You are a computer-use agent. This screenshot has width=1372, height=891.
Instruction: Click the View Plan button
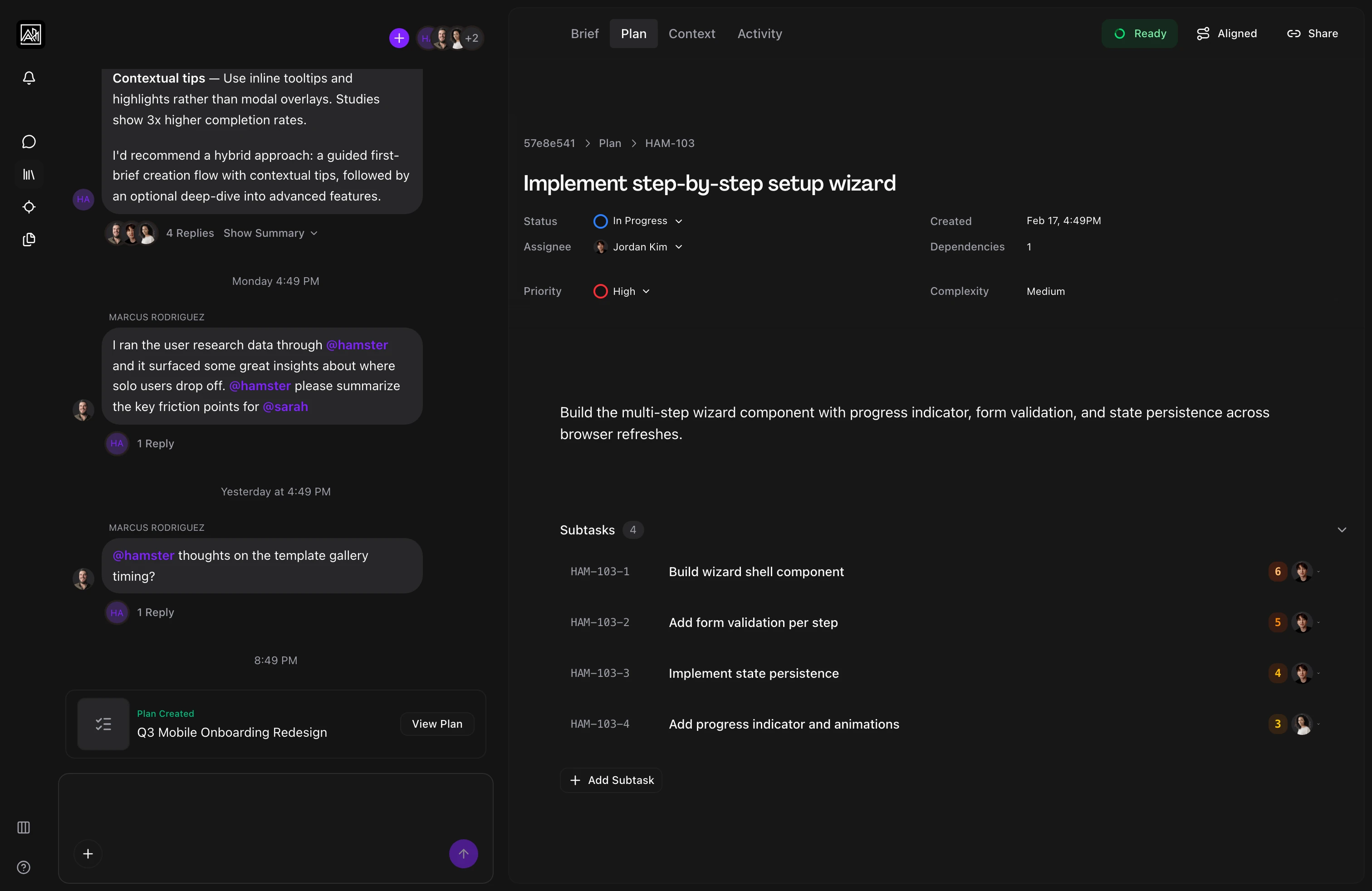(x=437, y=723)
